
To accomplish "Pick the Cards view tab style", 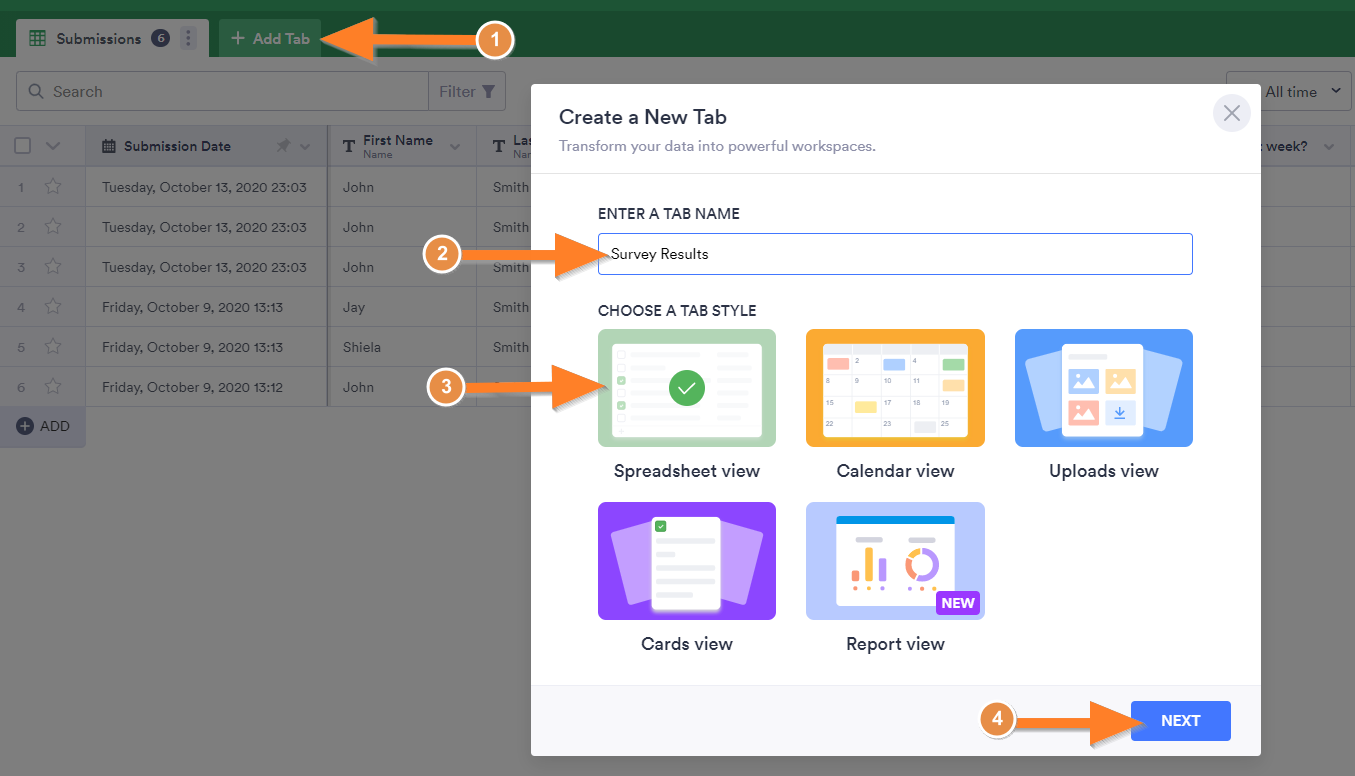I will [686, 561].
